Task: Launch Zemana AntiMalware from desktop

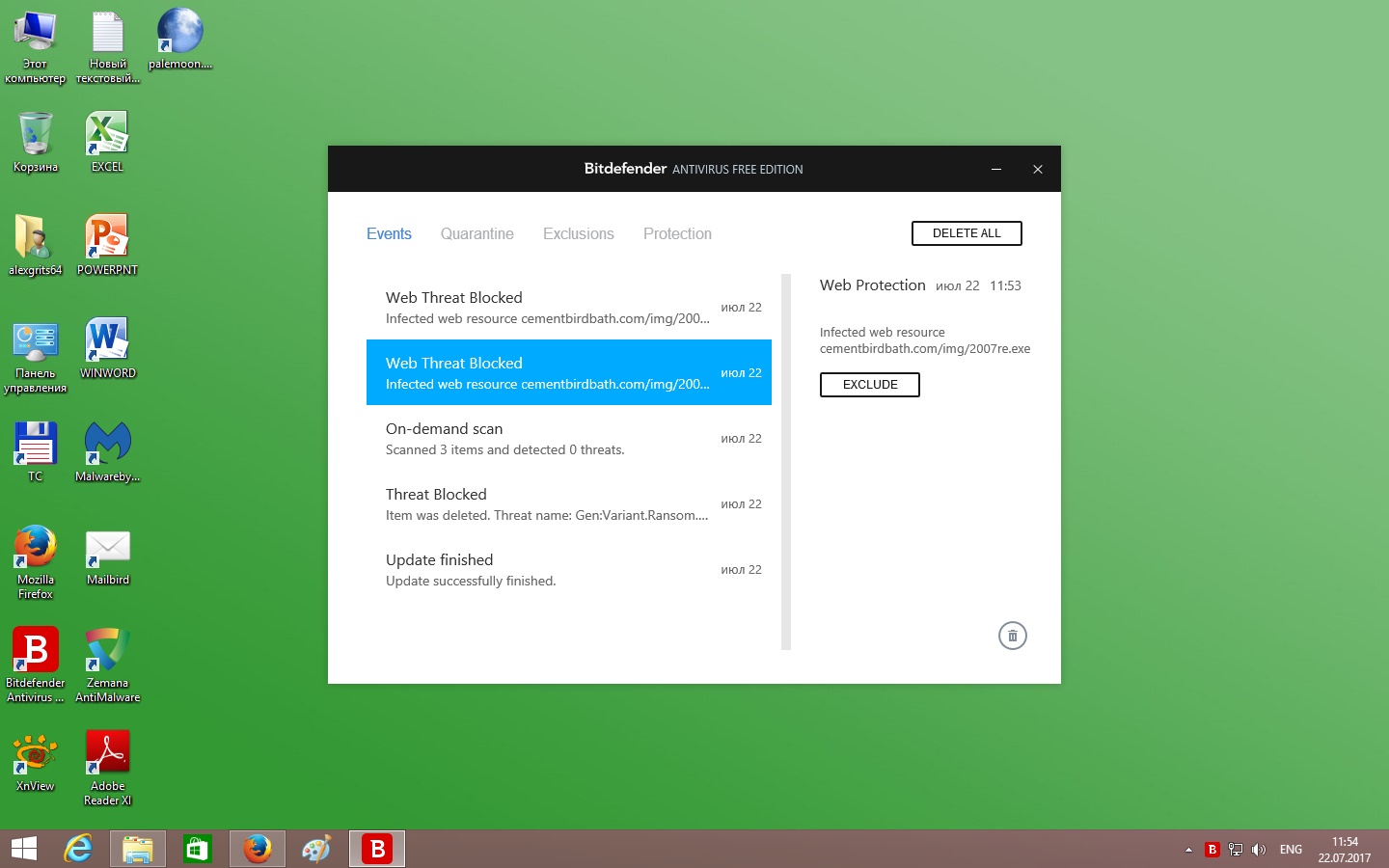Action: point(107,665)
